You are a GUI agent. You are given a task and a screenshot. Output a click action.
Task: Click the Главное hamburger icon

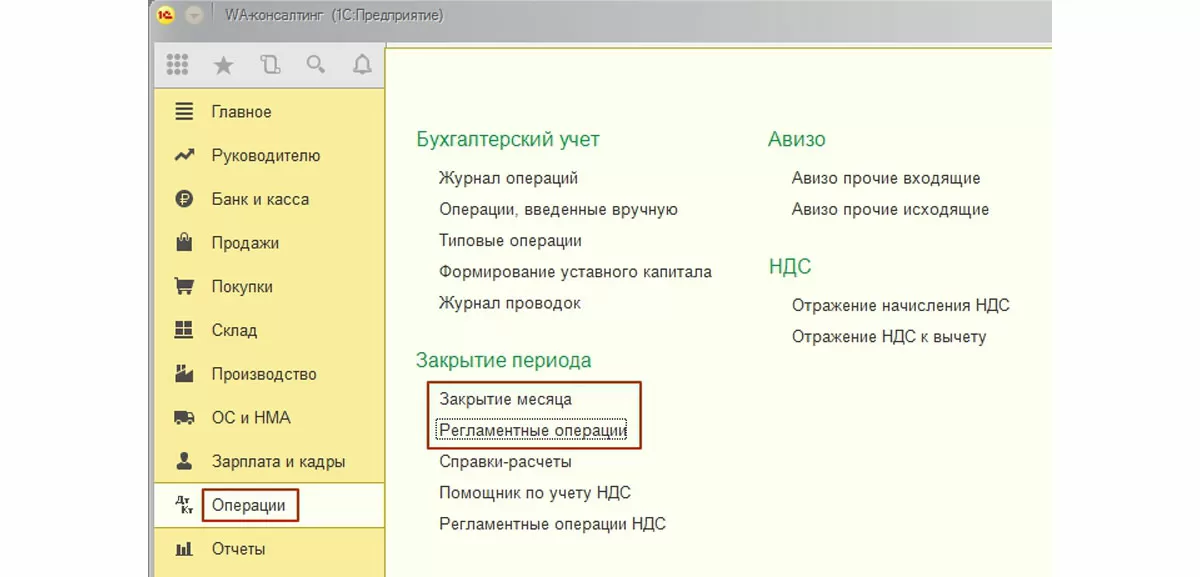[x=184, y=112]
